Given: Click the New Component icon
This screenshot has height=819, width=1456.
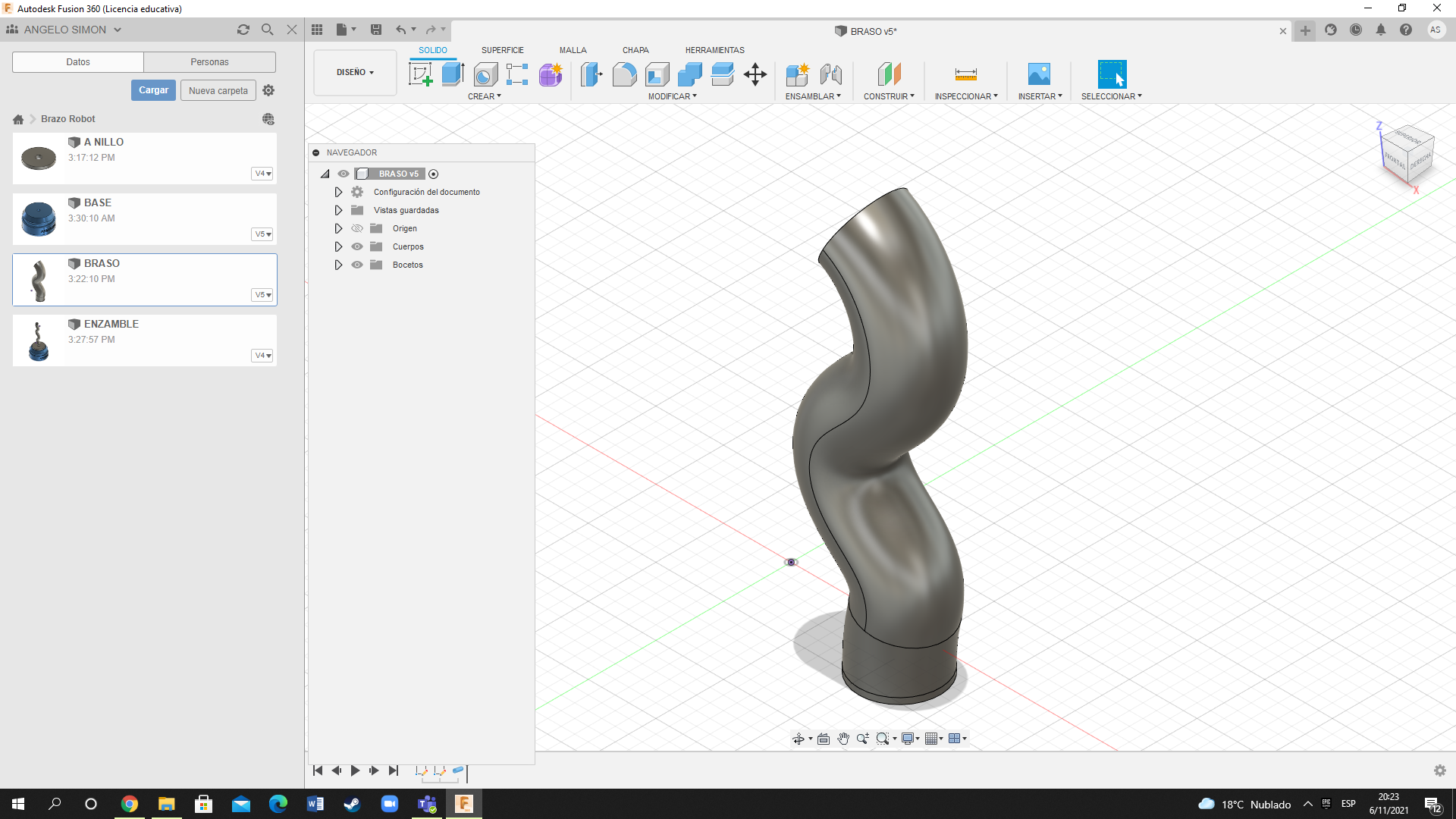Looking at the screenshot, I should [797, 74].
